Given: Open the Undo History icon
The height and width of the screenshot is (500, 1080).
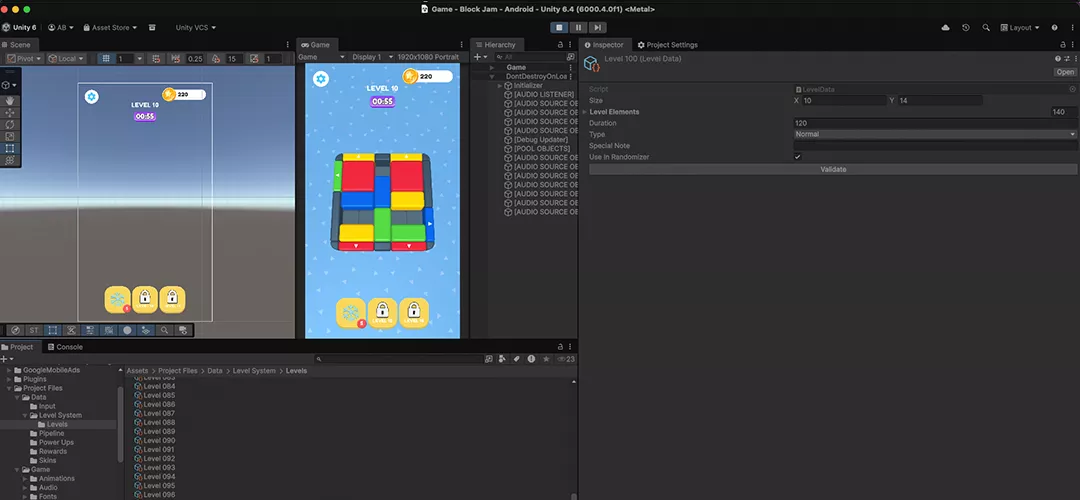Looking at the screenshot, I should (965, 28).
